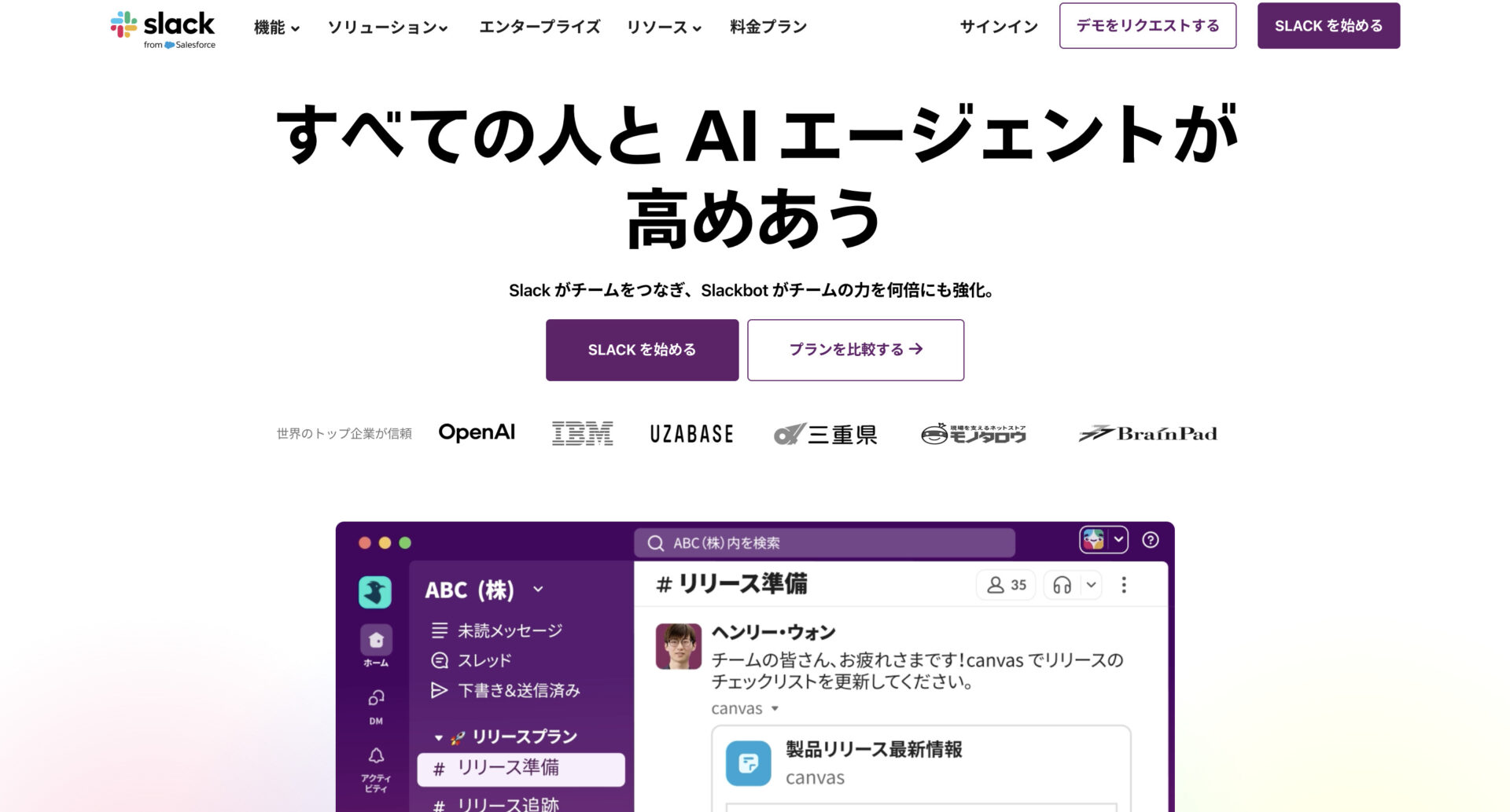The image size is (1510, 812).
Task: Click the IBM logo
Action: pos(582,433)
